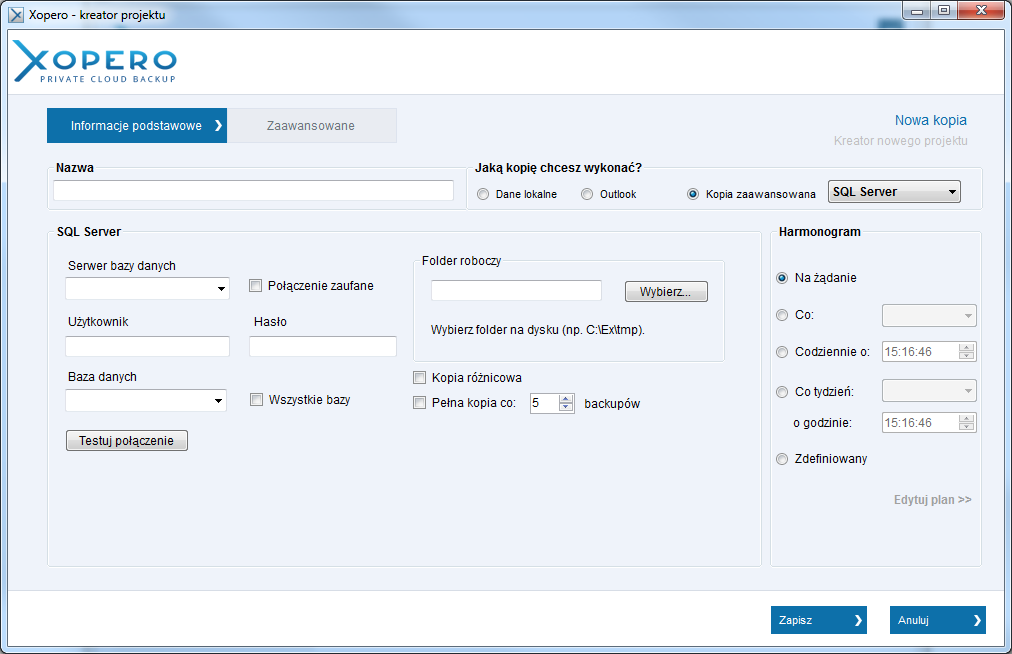Click the Użytkownik input field
Viewport: 1012px width, 654px height.
click(148, 346)
